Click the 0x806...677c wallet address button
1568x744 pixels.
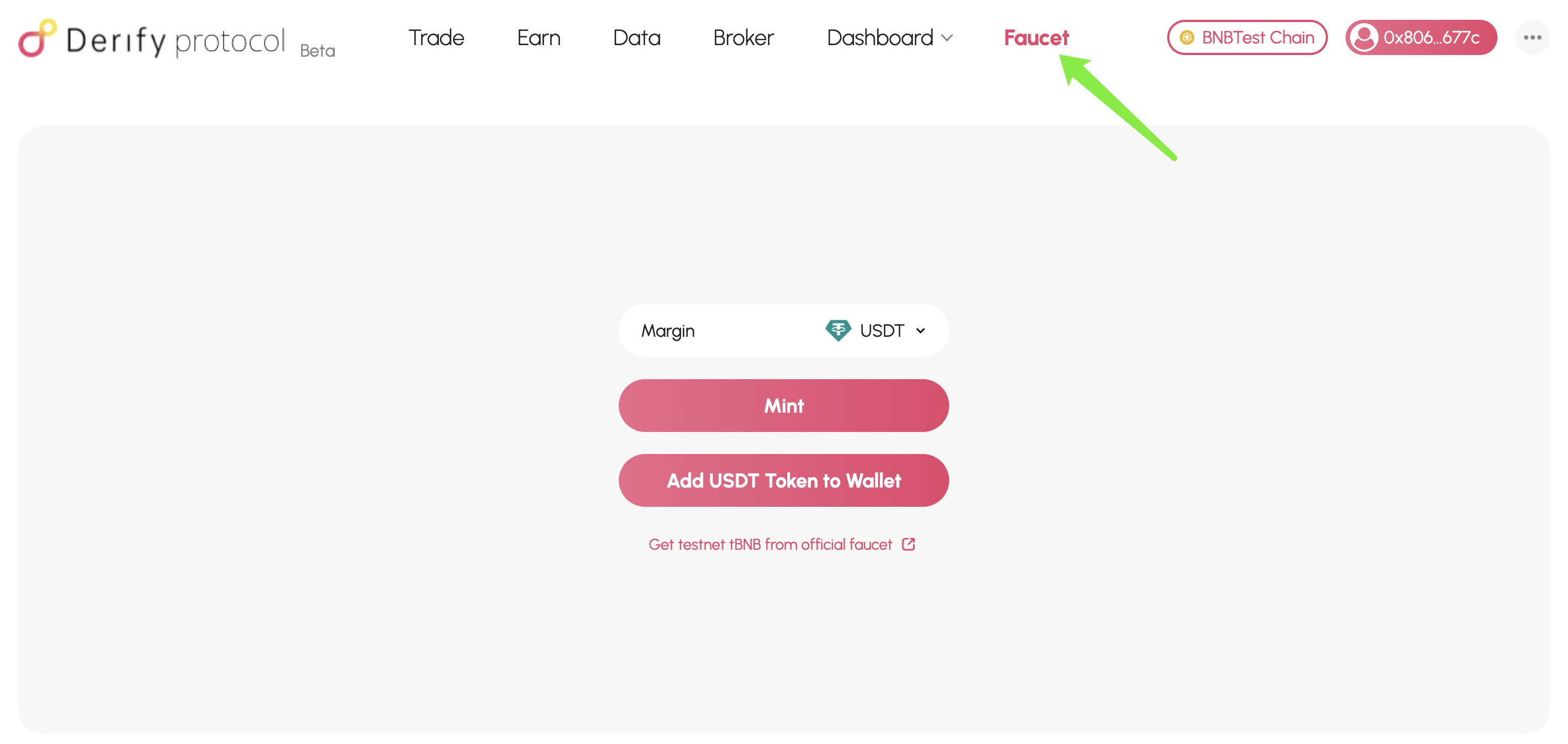[1420, 38]
